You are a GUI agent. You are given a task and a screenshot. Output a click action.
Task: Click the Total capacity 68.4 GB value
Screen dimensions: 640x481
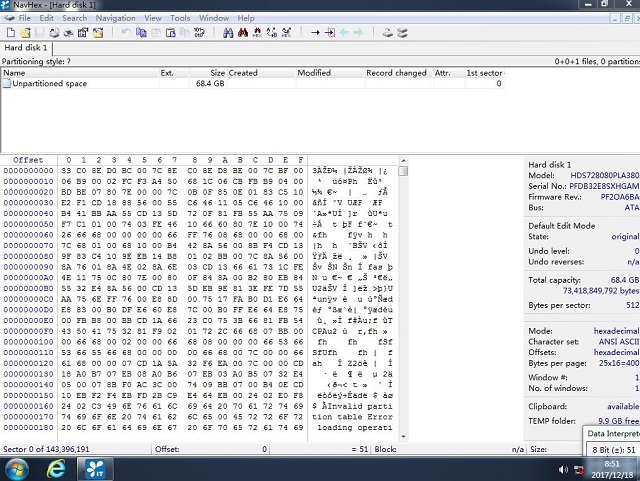[624, 280]
